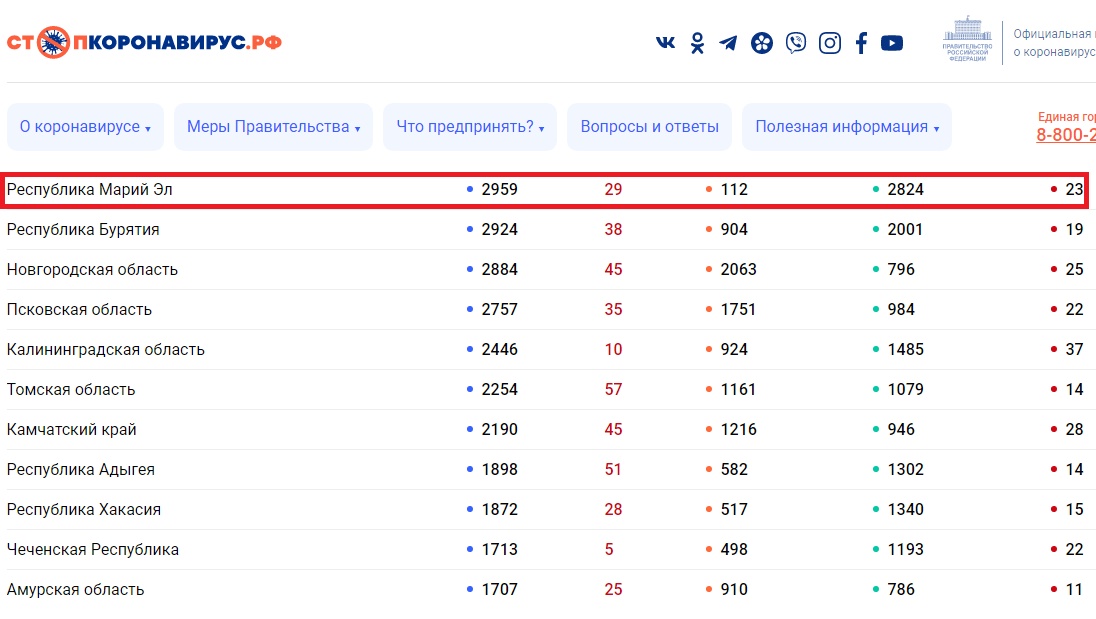Click the Чеченская Республика region name

[93, 549]
